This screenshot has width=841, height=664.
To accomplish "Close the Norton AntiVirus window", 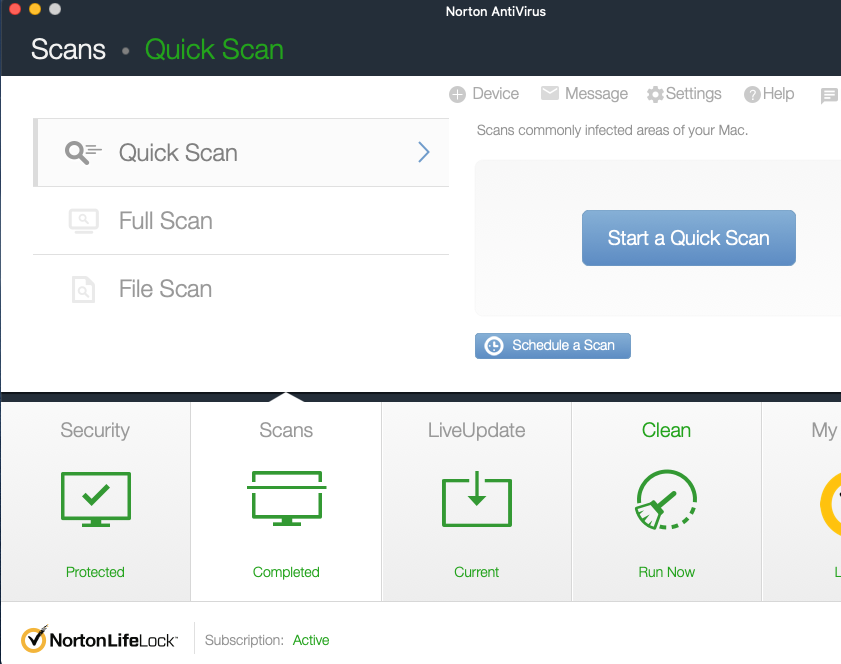I will click(x=14, y=9).
